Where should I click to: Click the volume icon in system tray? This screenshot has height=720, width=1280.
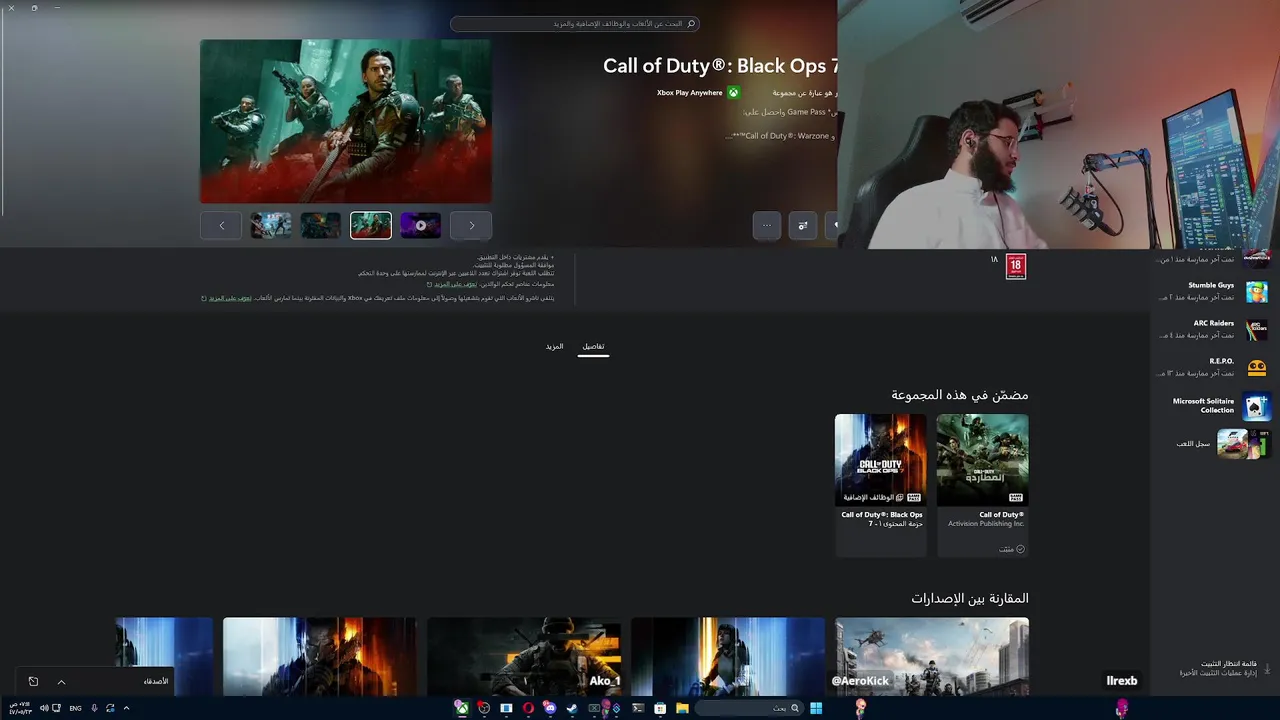pos(44,708)
